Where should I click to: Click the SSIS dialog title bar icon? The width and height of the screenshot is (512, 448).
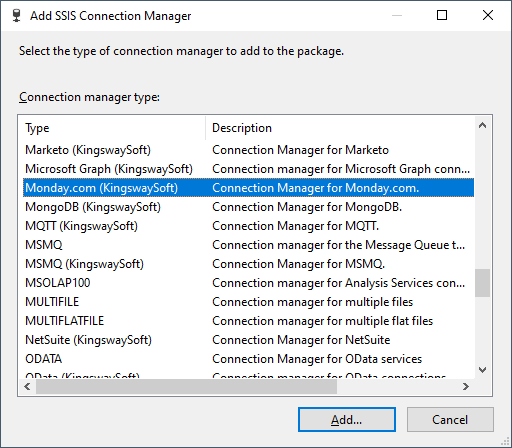(x=16, y=16)
